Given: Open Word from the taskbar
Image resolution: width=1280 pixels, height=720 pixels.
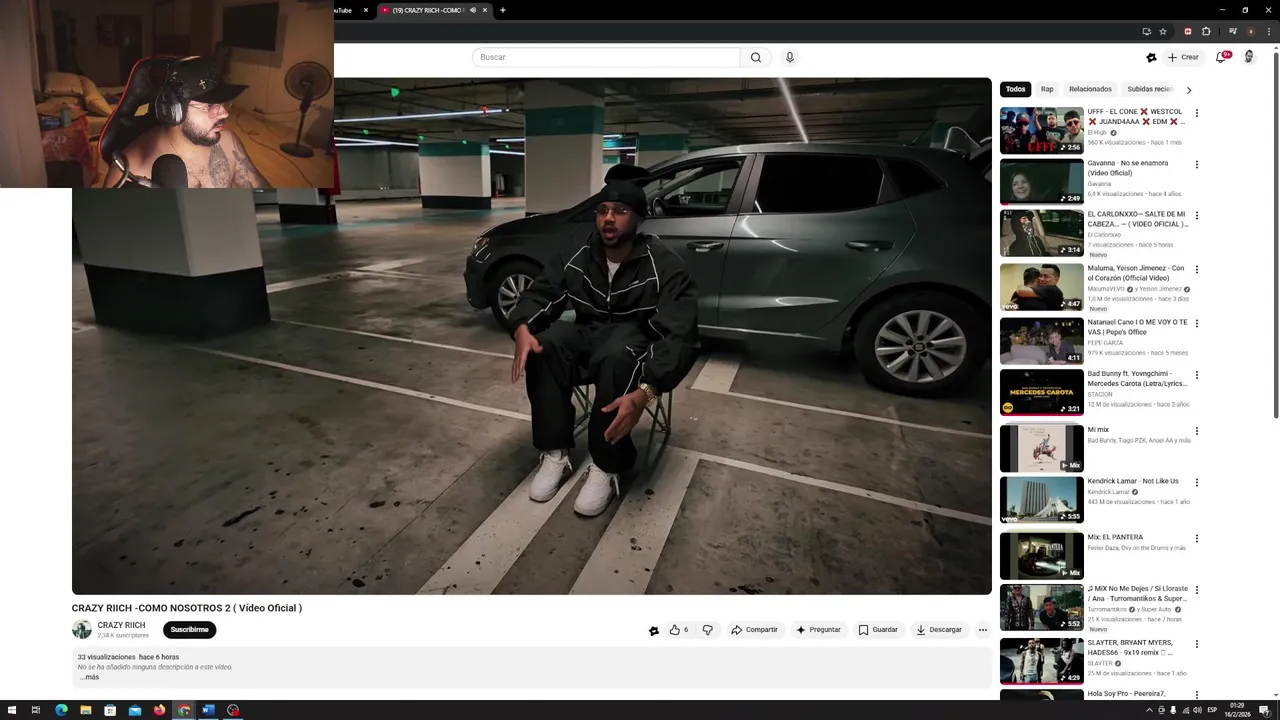Looking at the screenshot, I should pyautogui.click(x=208, y=710).
